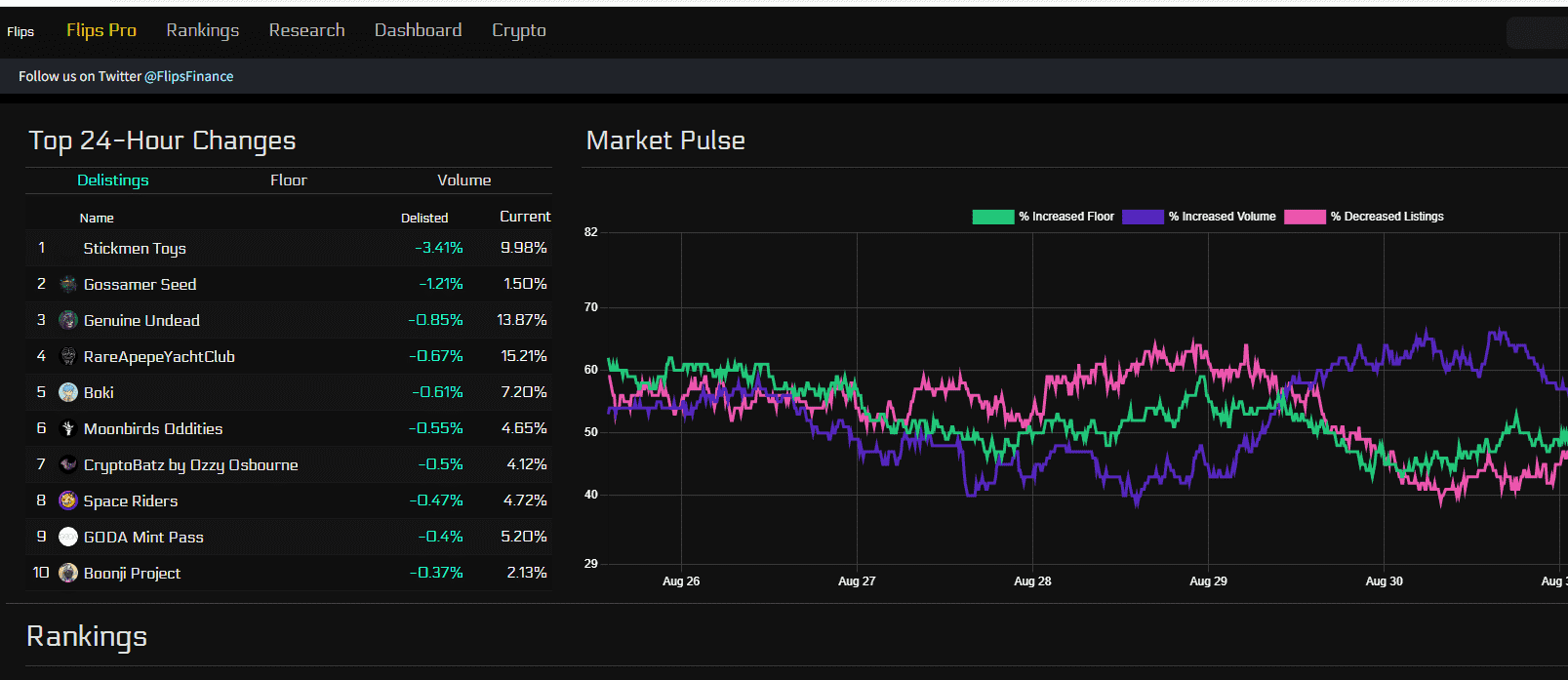
Task: Go to Flips Pro page
Action: point(101,30)
